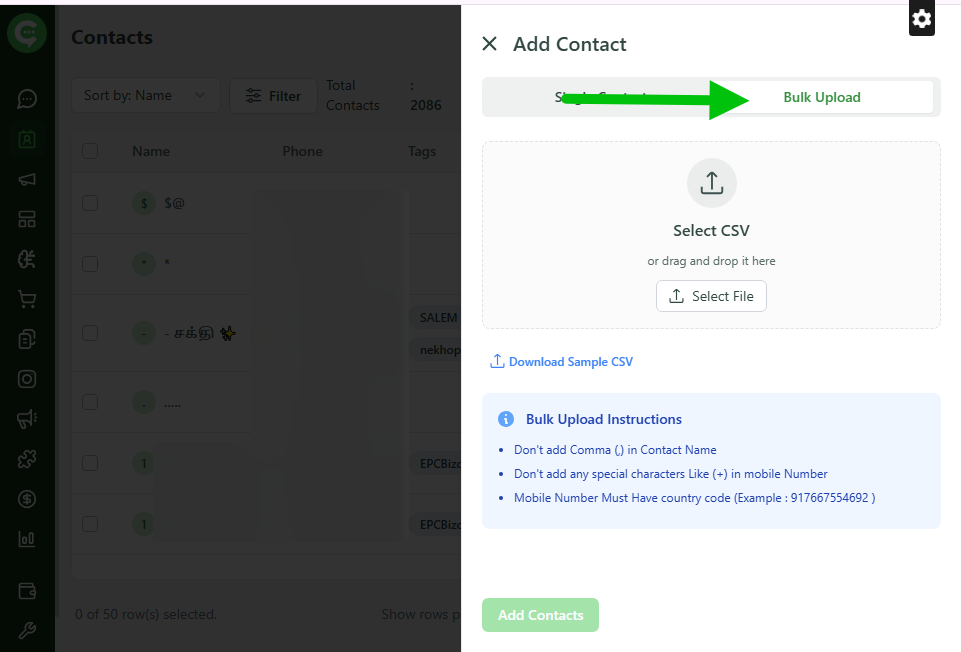Image resolution: width=961 pixels, height=652 pixels.
Task: Open the Show rows per page selector
Action: [x=420, y=614]
